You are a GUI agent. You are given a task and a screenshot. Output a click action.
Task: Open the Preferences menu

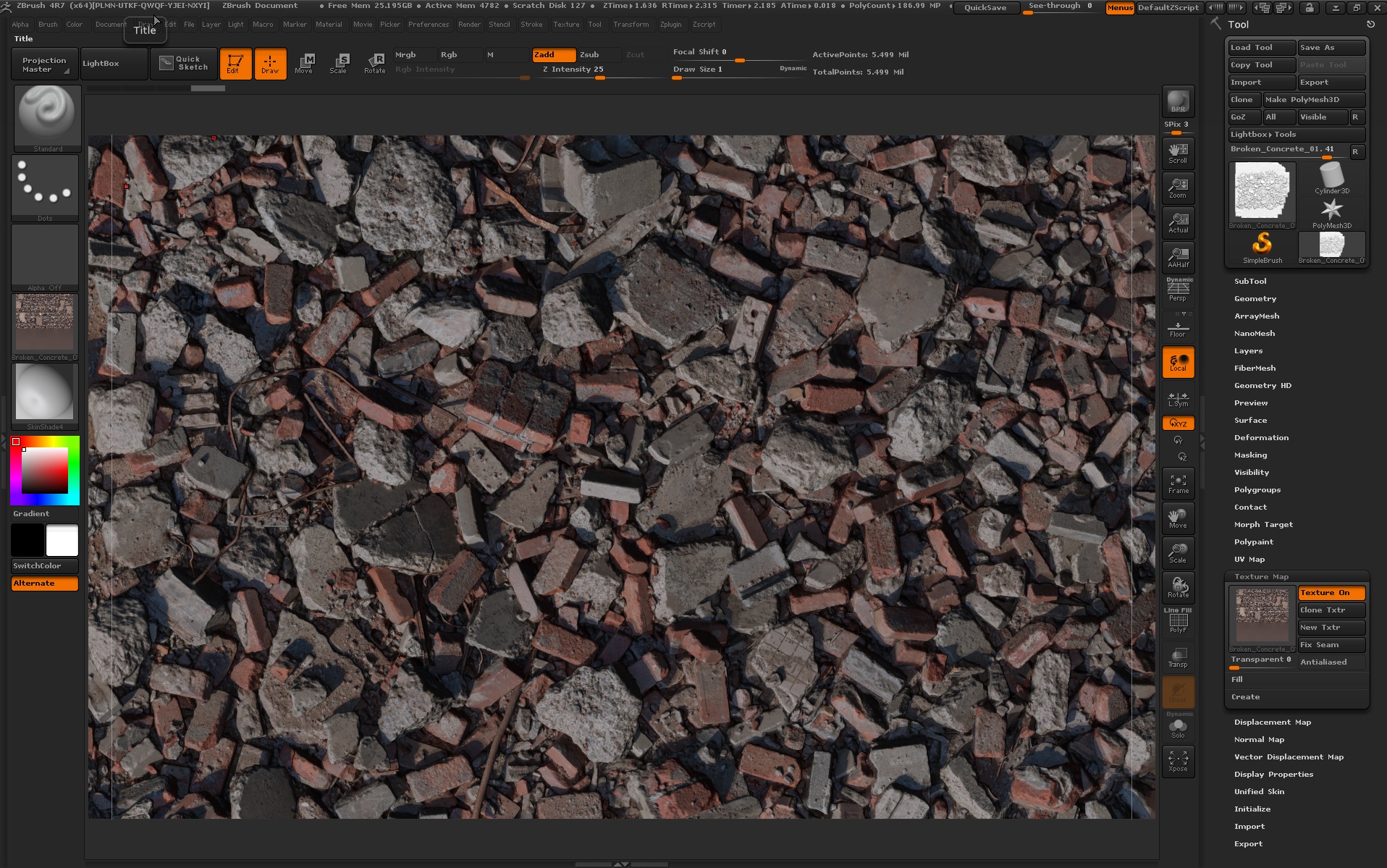coord(429,25)
